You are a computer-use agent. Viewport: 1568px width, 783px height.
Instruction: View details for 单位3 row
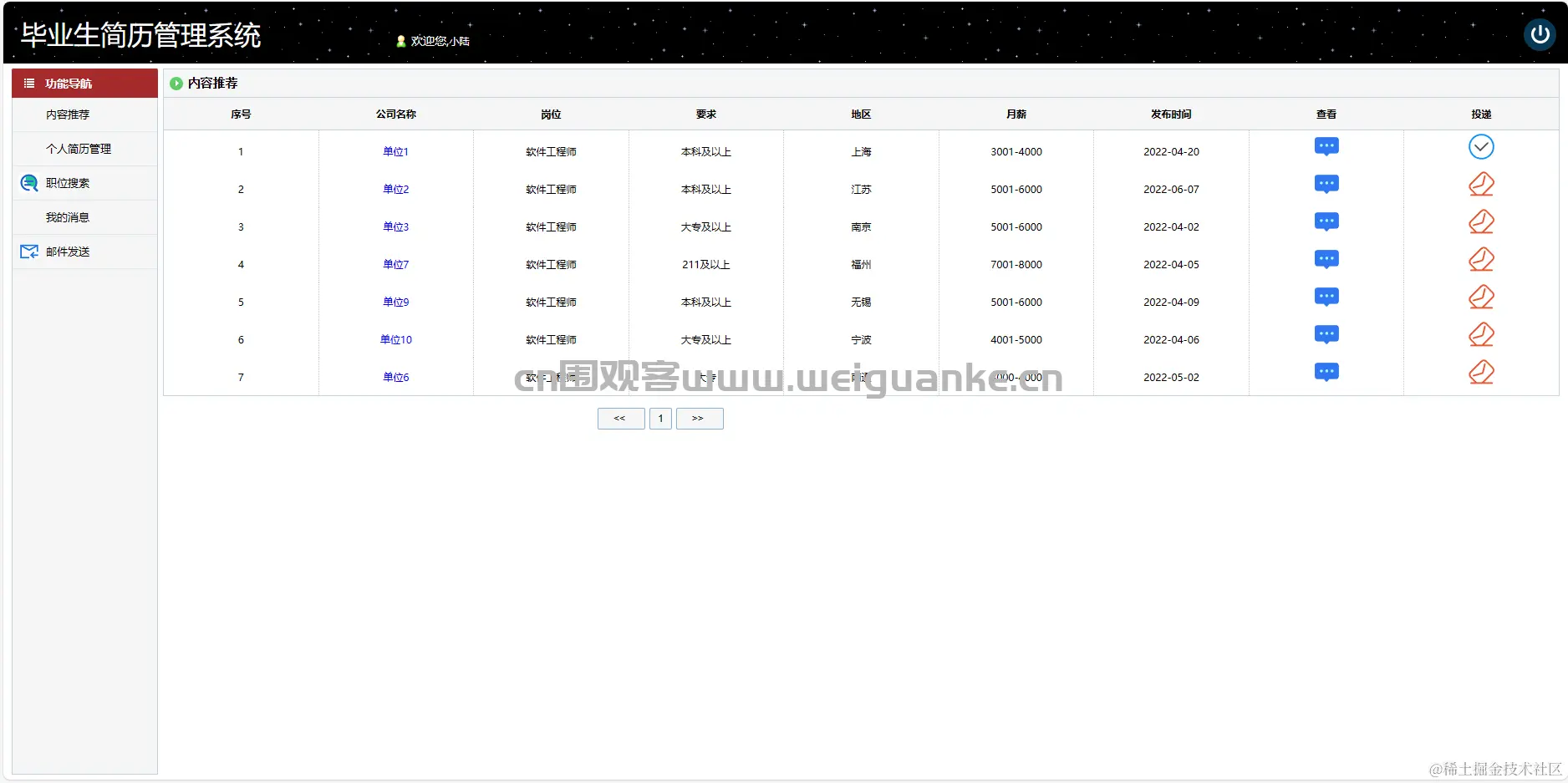[1326, 222]
